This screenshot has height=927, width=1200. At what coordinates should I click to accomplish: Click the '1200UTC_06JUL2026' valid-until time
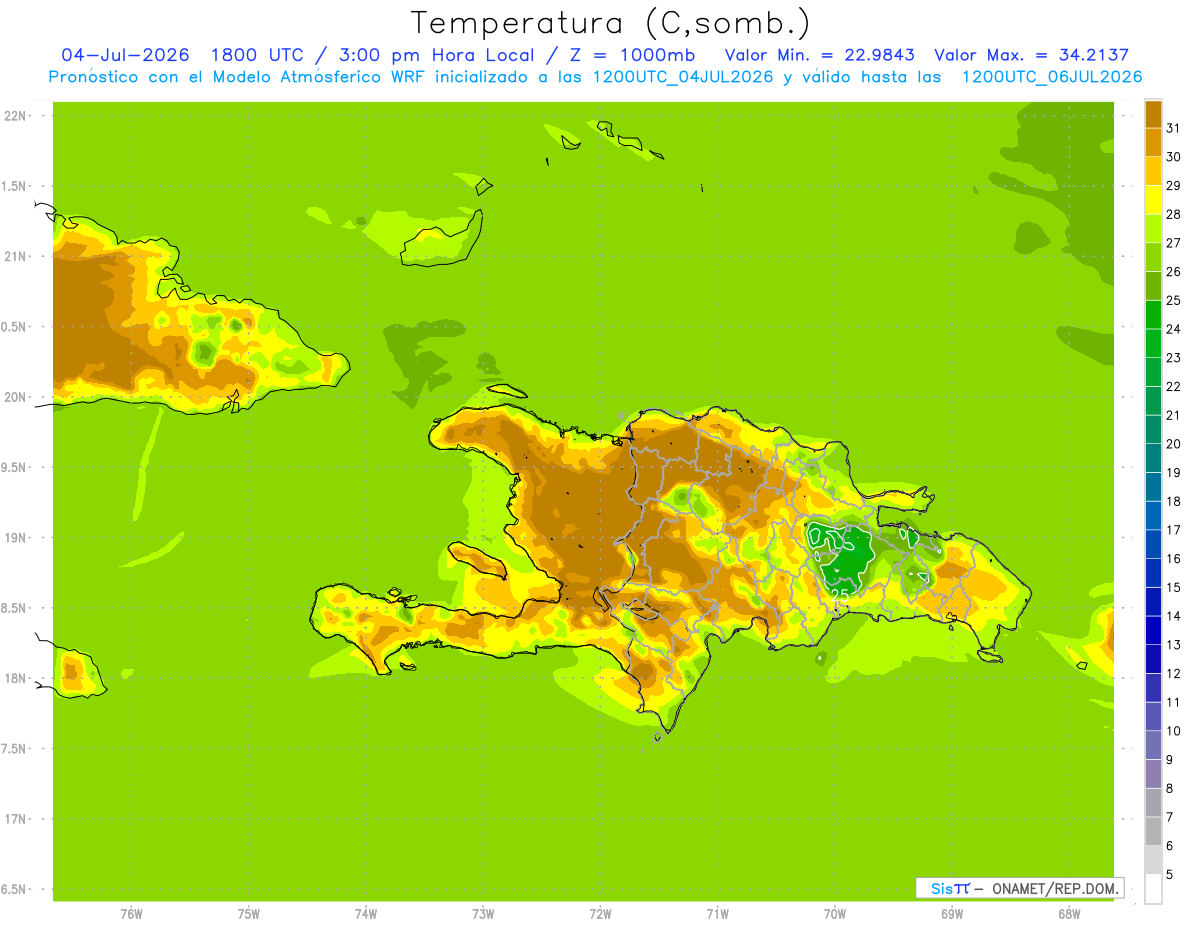(1051, 77)
